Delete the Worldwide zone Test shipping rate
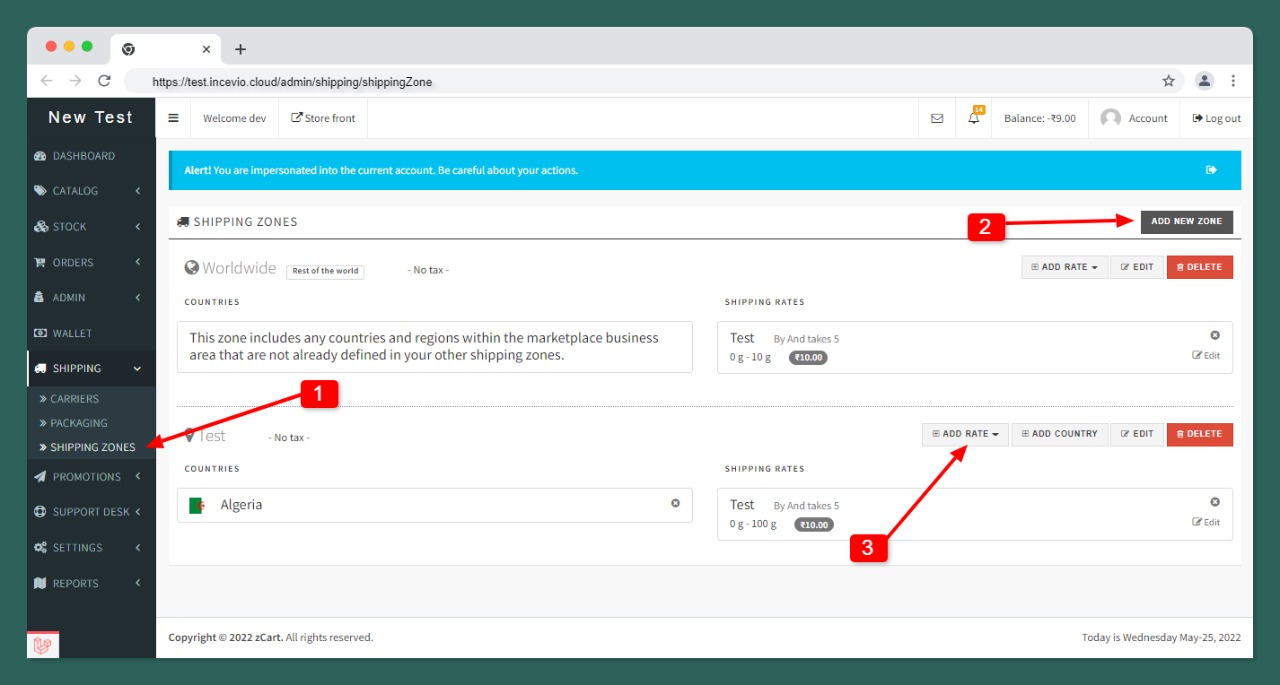 click(x=1215, y=336)
